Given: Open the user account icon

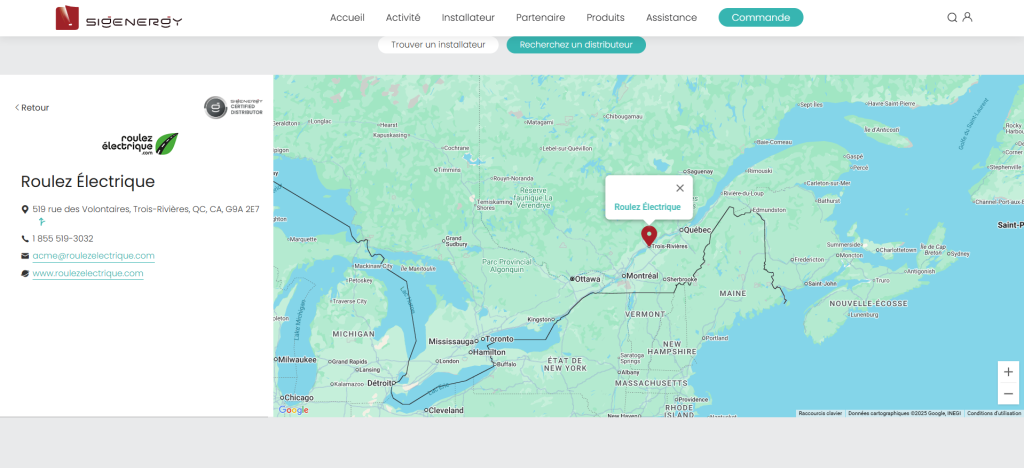Looking at the screenshot, I should click(x=967, y=17).
